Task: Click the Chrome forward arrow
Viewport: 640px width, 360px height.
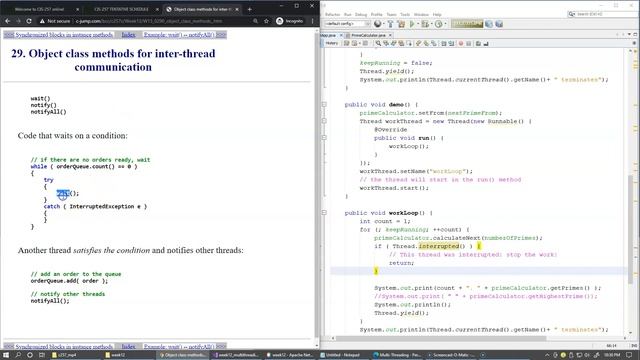Action: [18, 21]
